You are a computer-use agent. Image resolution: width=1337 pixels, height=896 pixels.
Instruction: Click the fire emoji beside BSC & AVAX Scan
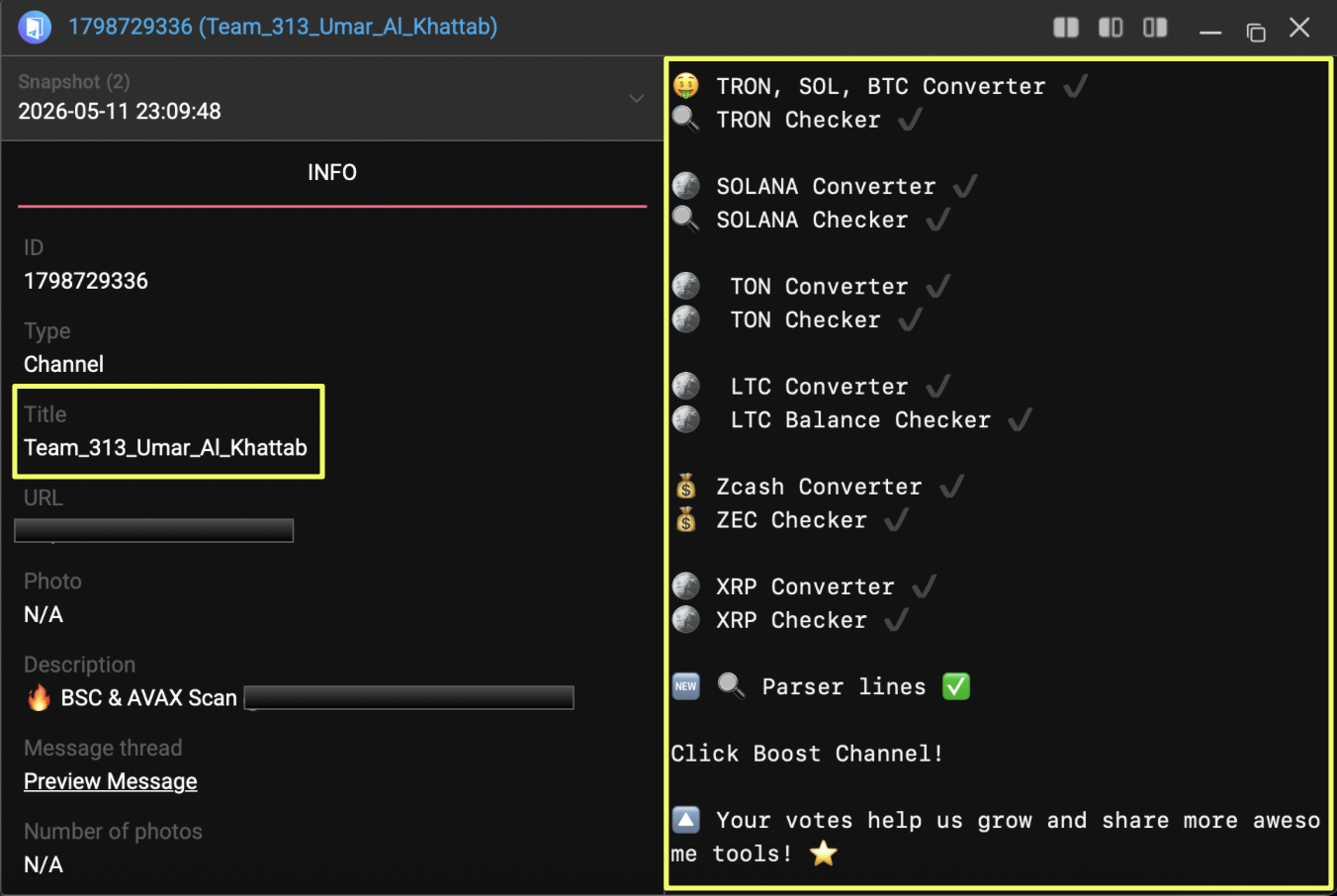[x=39, y=698]
